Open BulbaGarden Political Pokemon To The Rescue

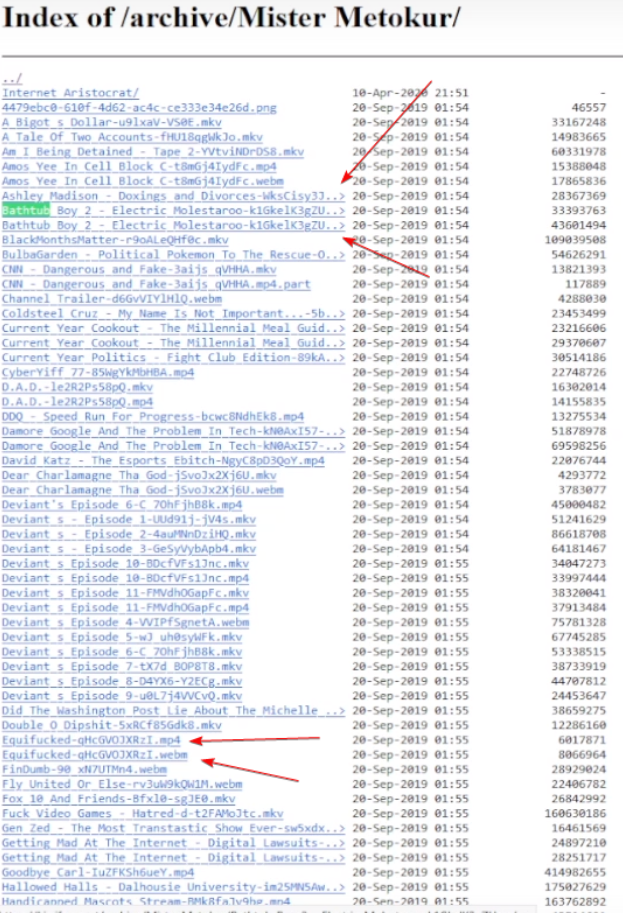pos(174,254)
